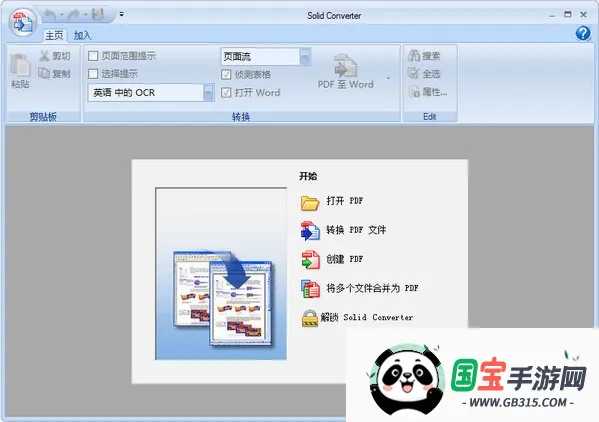This screenshot has height=422, width=599.
Task: Click the 解锁 Solid Converter link text
Action: pos(367,317)
